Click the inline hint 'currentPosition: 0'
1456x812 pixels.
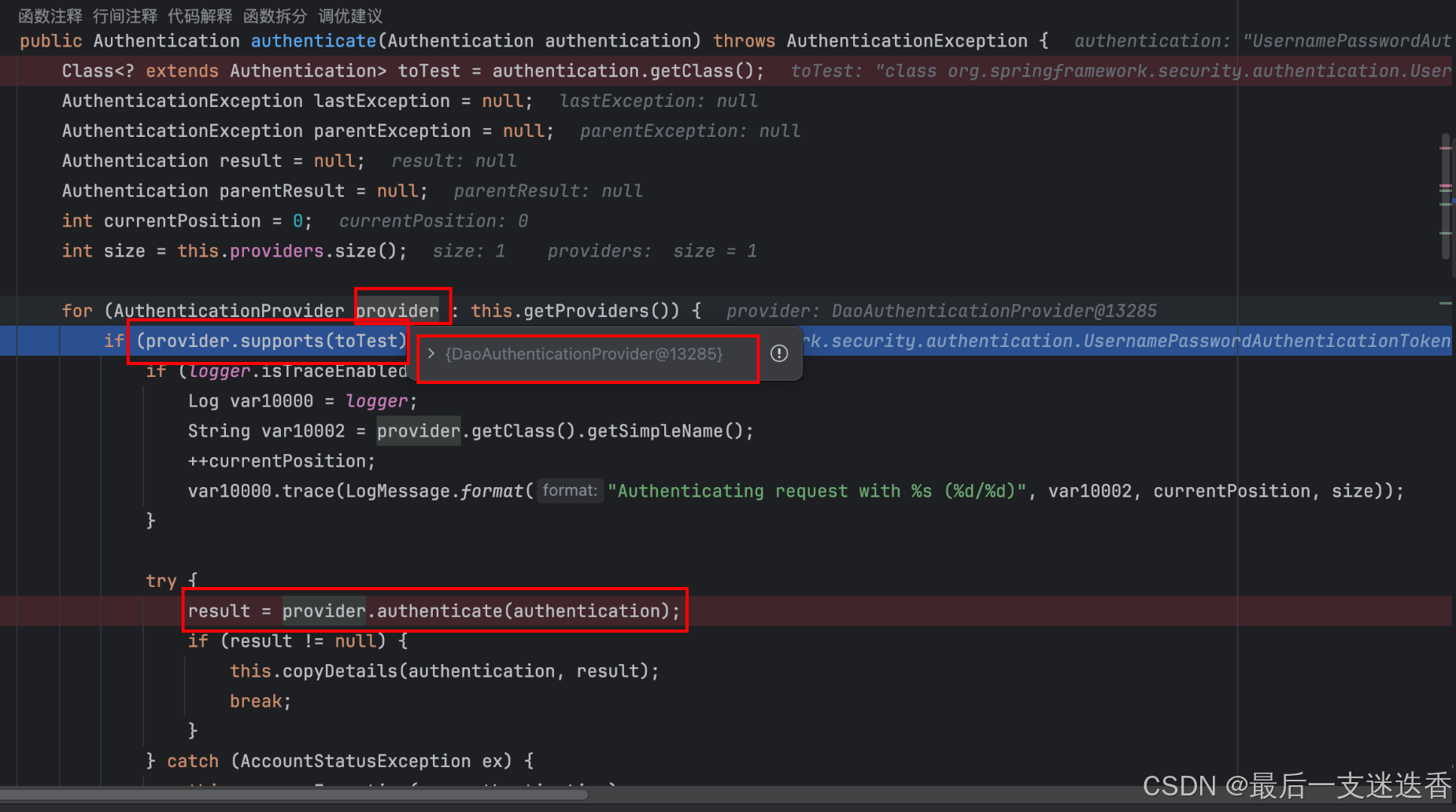(x=434, y=221)
